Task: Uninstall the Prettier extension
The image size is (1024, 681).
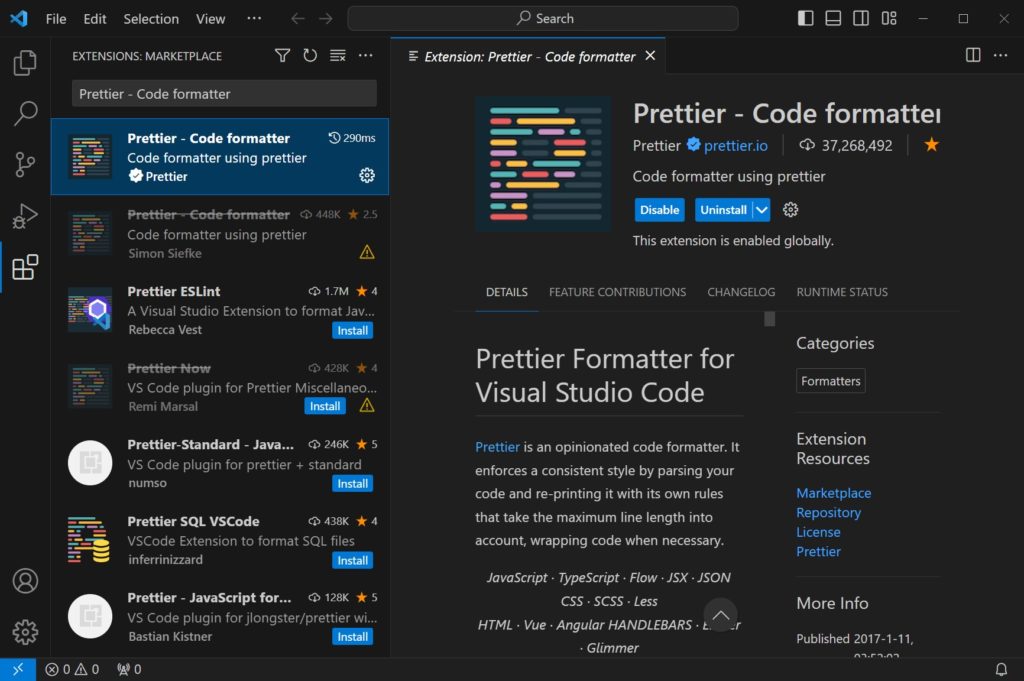Action: click(724, 210)
